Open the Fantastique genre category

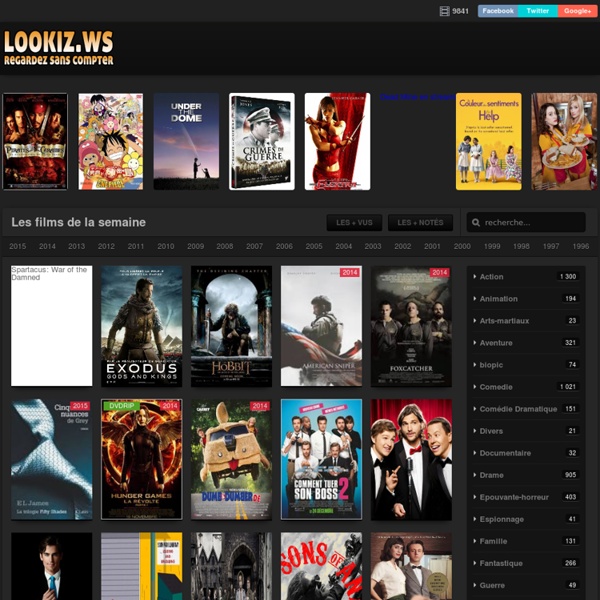pyautogui.click(x=526, y=563)
